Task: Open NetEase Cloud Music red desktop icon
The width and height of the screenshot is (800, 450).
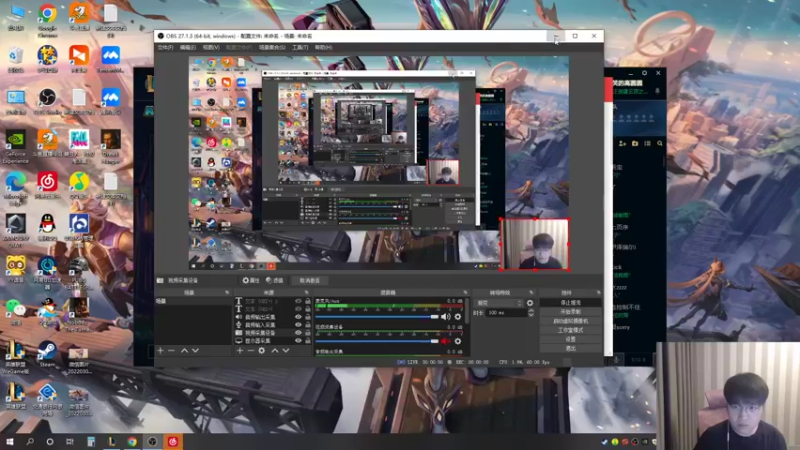Action: tap(47, 185)
